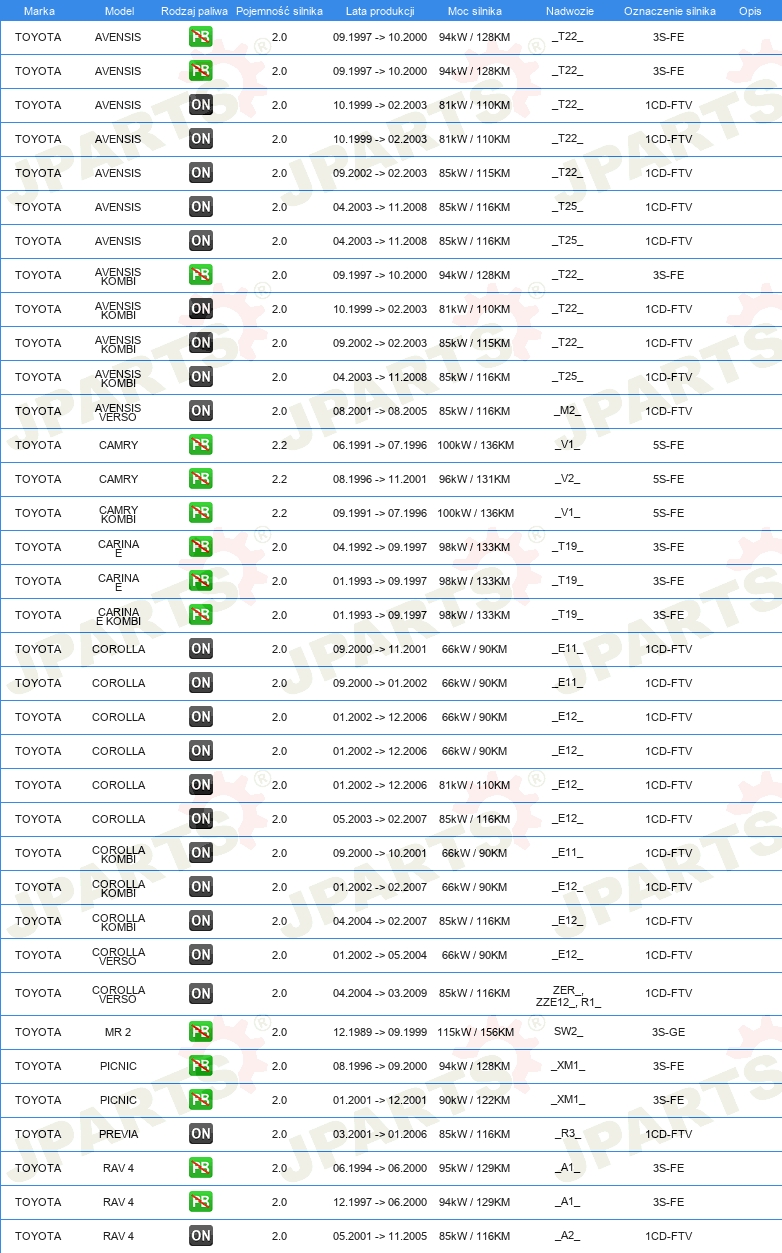Click the 3S-GE engine code cell
Viewport: 782px width, 1253px height.
coord(668,1032)
